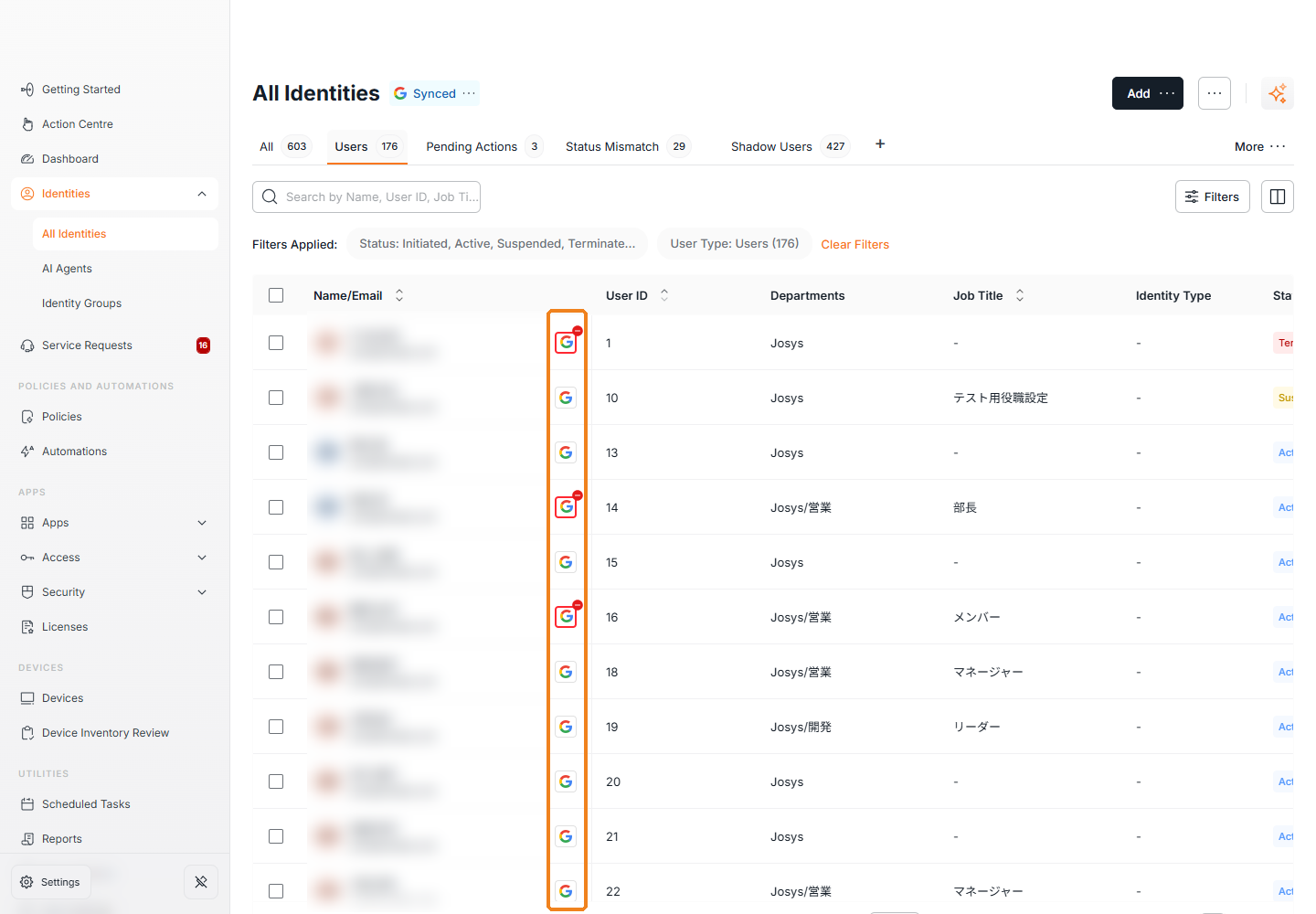Open the Synced status options dots
This screenshot has height=914, width=1316.
pos(469,93)
